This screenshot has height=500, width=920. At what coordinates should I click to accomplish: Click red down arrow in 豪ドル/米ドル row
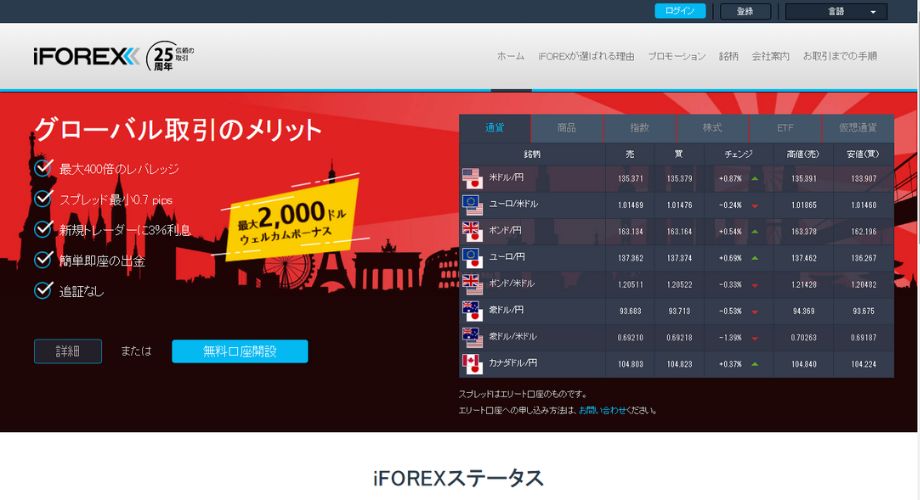[755, 338]
